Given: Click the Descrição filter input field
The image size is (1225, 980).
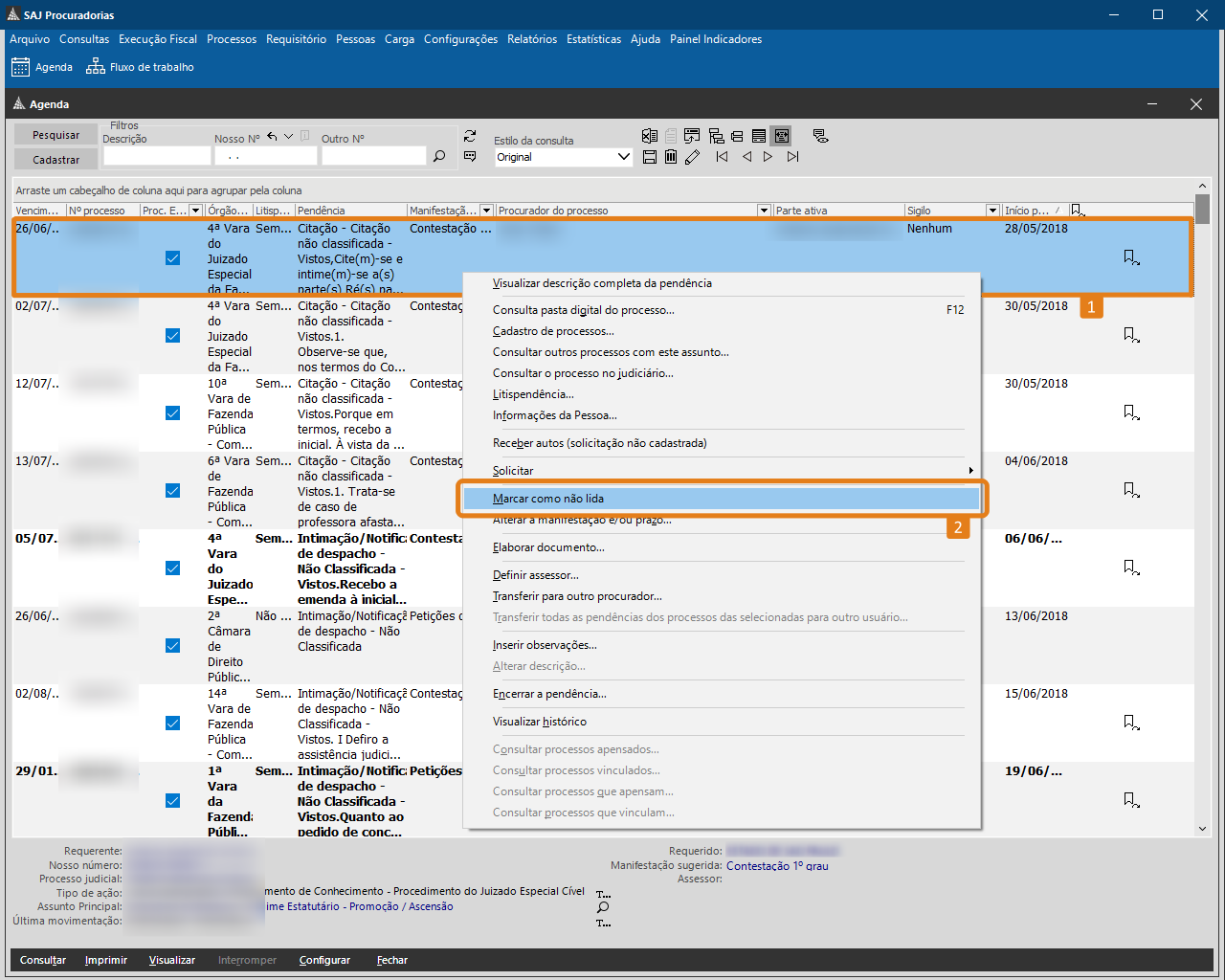Looking at the screenshot, I should click(x=156, y=155).
